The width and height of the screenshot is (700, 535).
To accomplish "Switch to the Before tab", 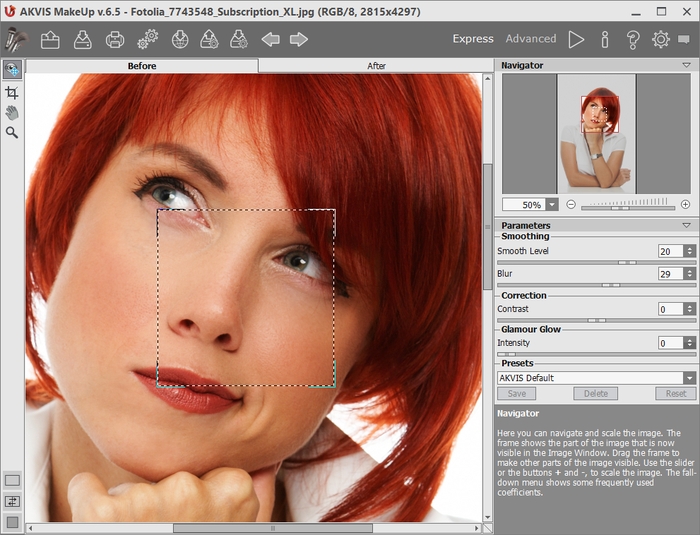I will pos(142,66).
